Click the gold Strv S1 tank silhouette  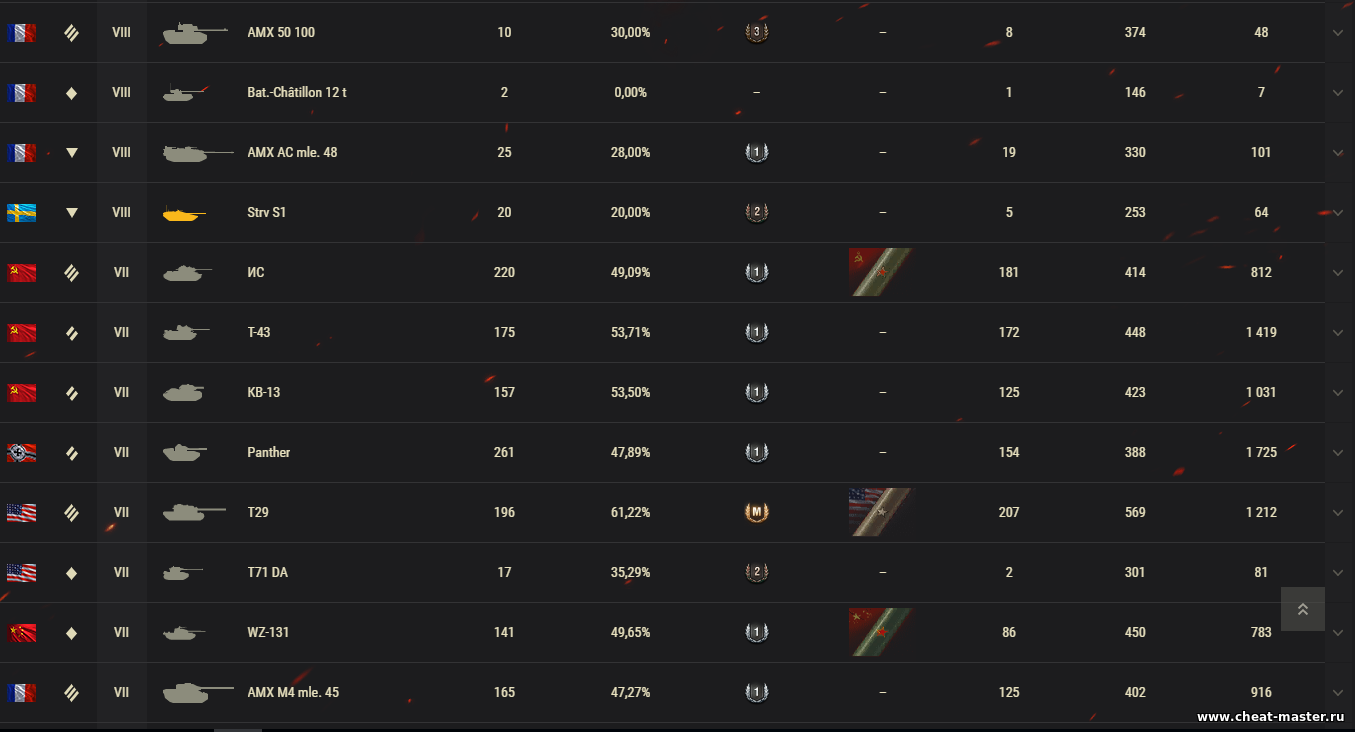coord(184,213)
